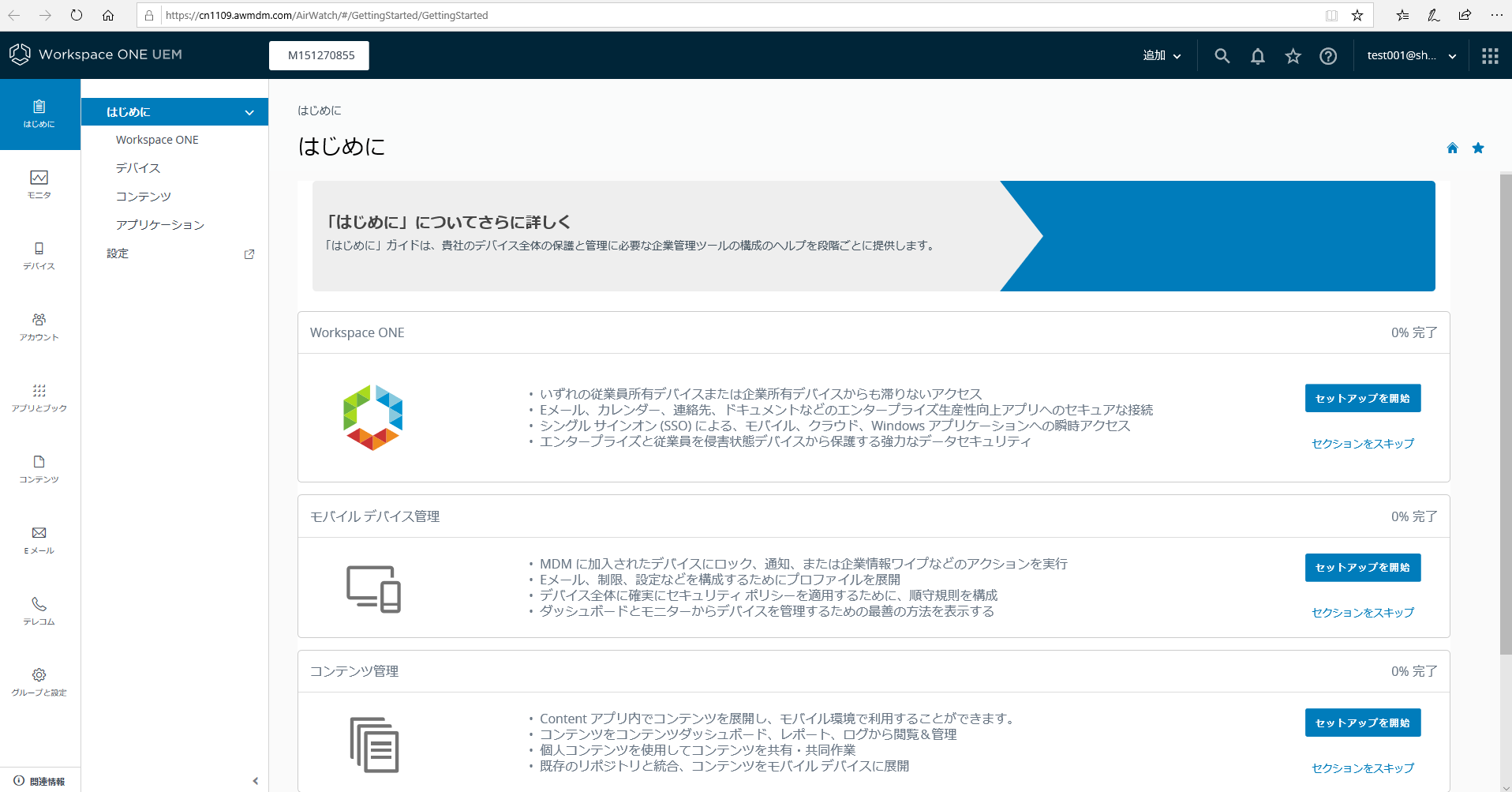
Task: Select デバイス submenu item
Action: pos(138,168)
